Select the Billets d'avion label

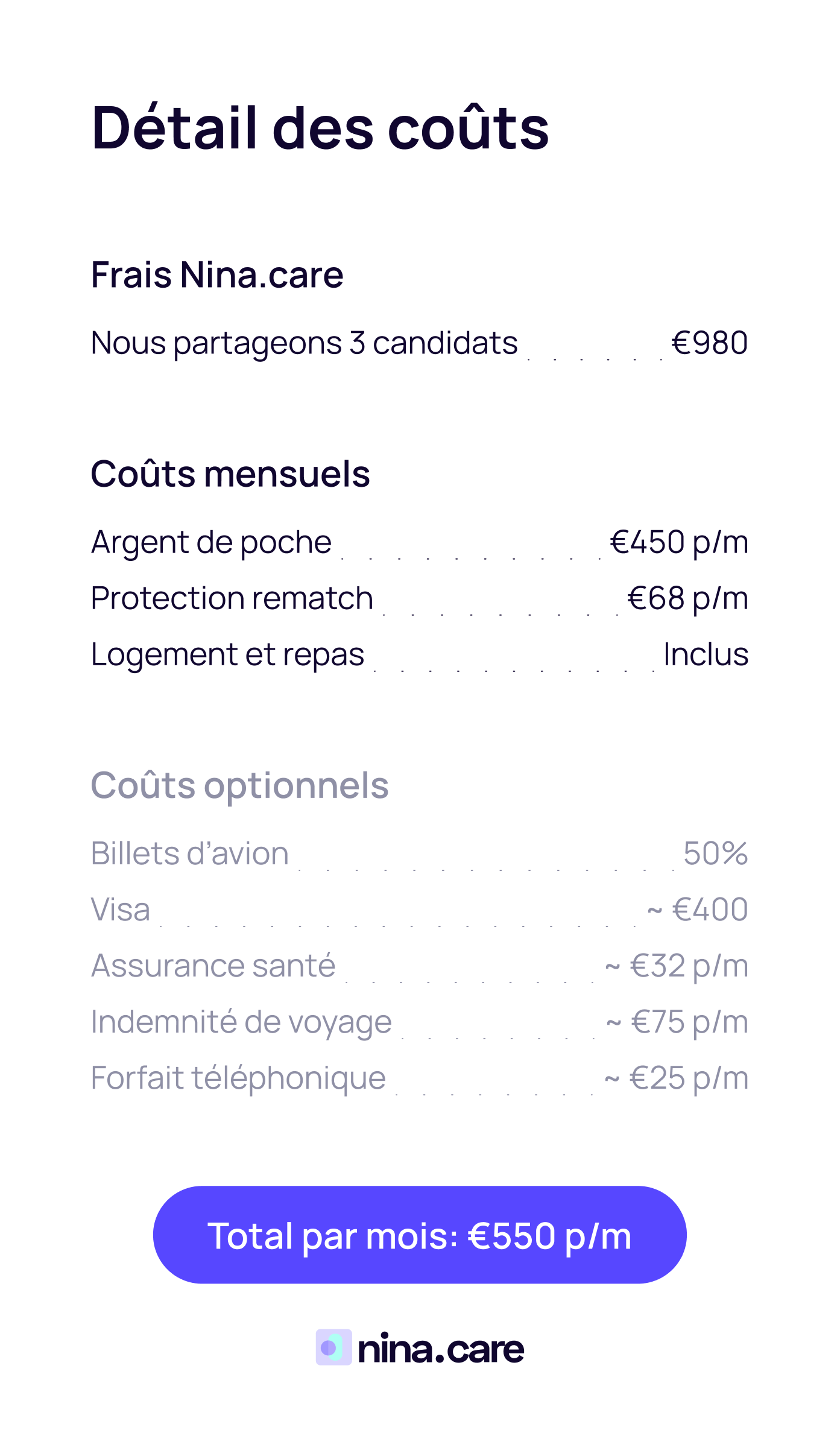pos(190,853)
